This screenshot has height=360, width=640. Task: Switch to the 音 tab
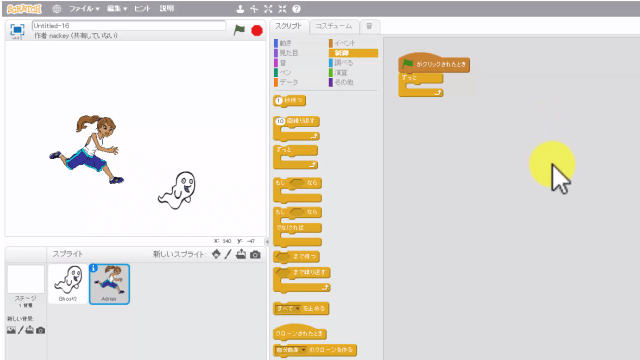[x=369, y=26]
